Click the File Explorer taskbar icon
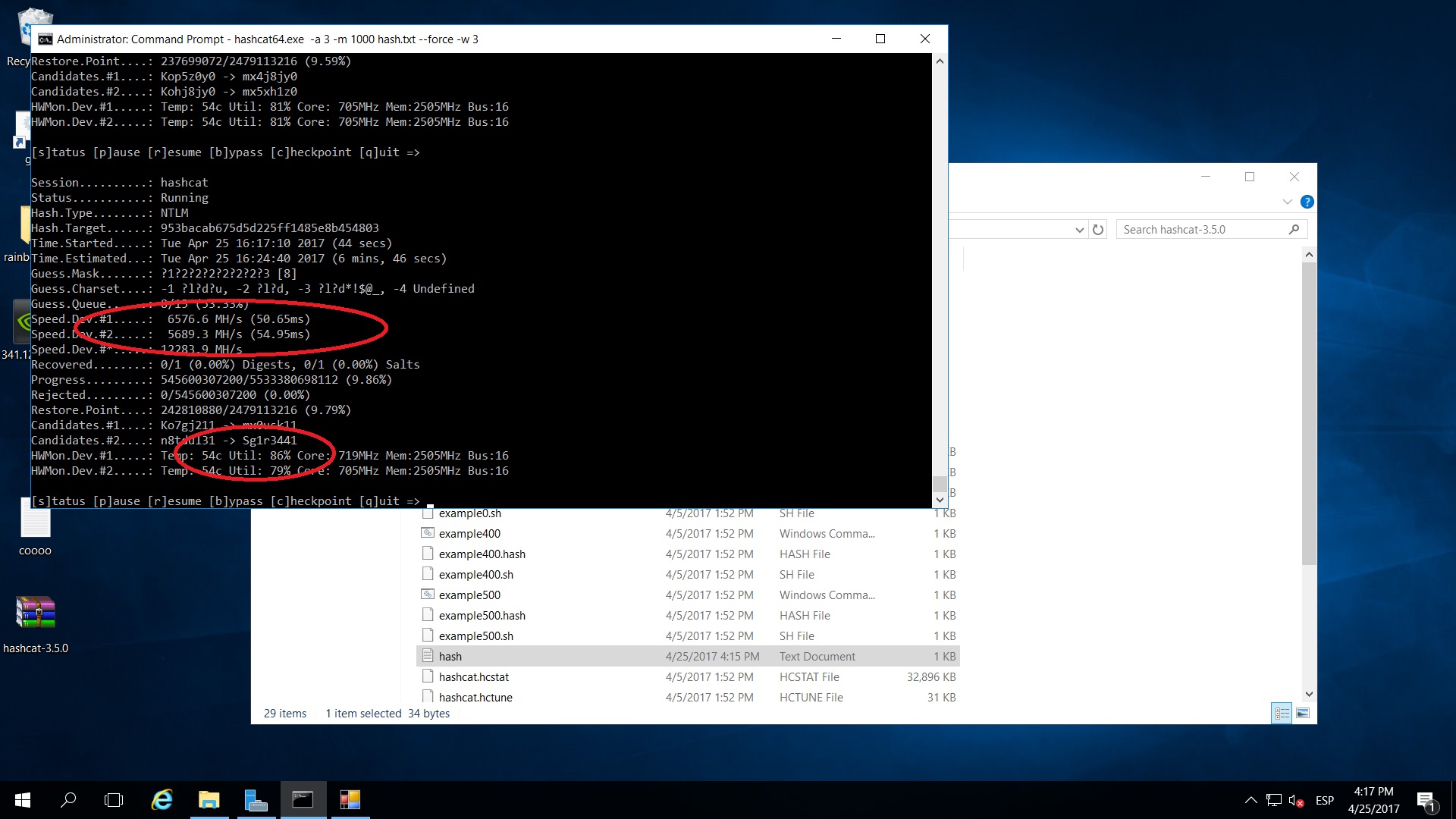 (x=209, y=800)
